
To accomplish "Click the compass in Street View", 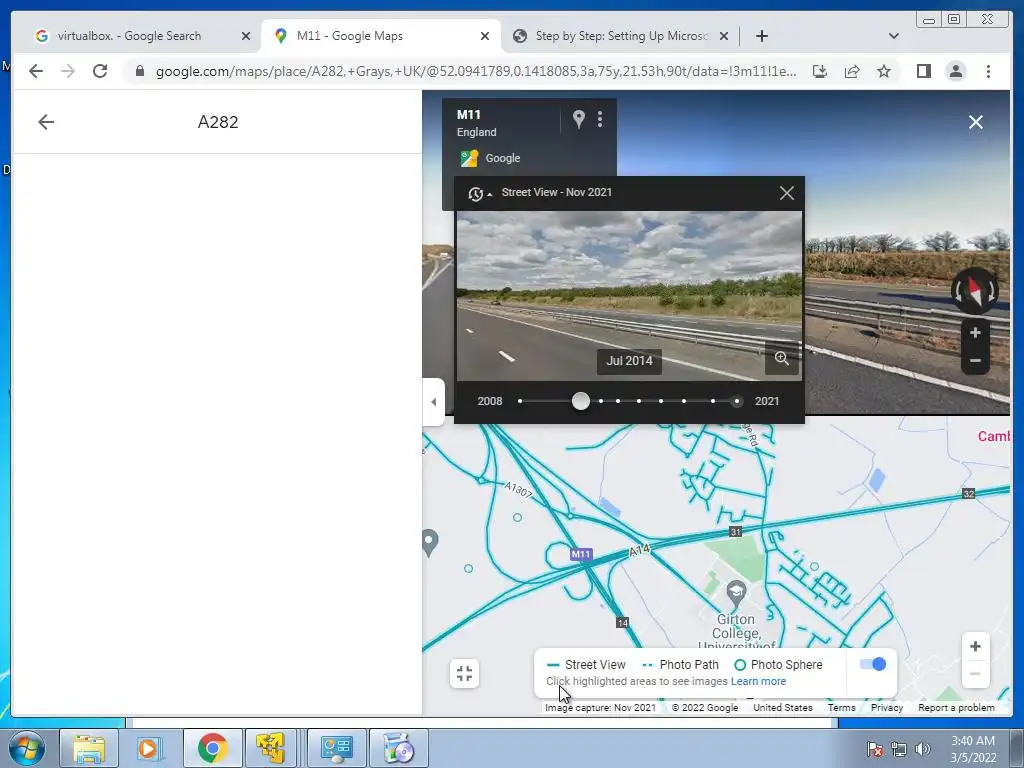I will tap(974, 291).
